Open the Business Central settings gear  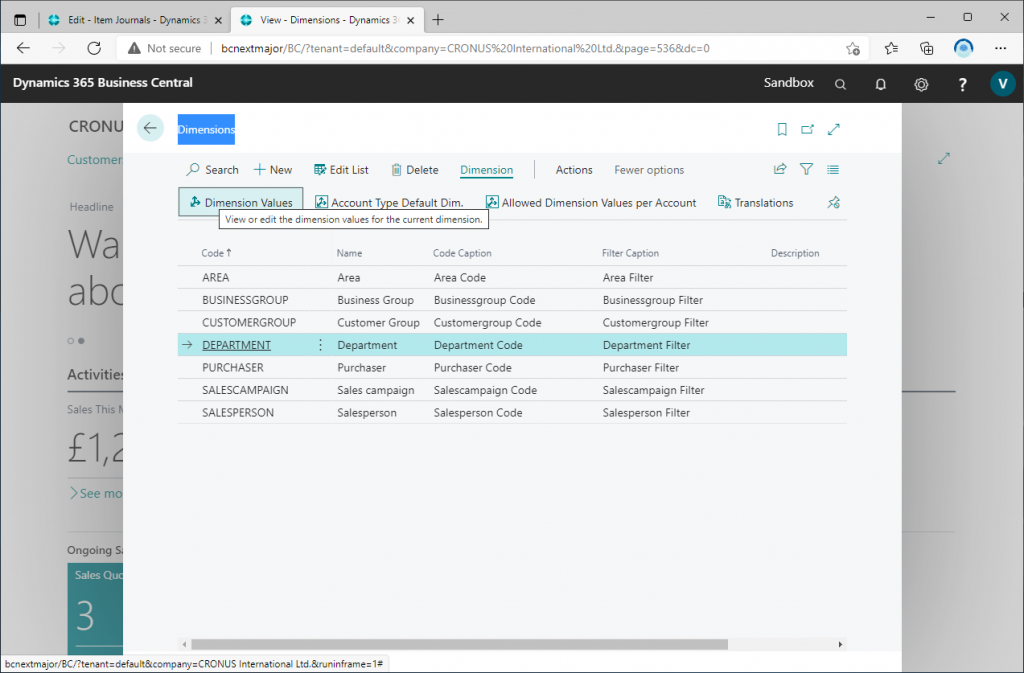921,84
